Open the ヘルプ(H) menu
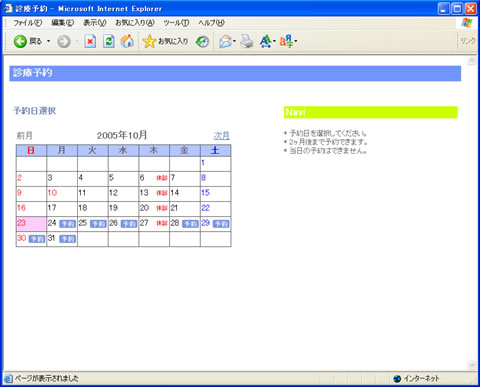 tap(212, 23)
